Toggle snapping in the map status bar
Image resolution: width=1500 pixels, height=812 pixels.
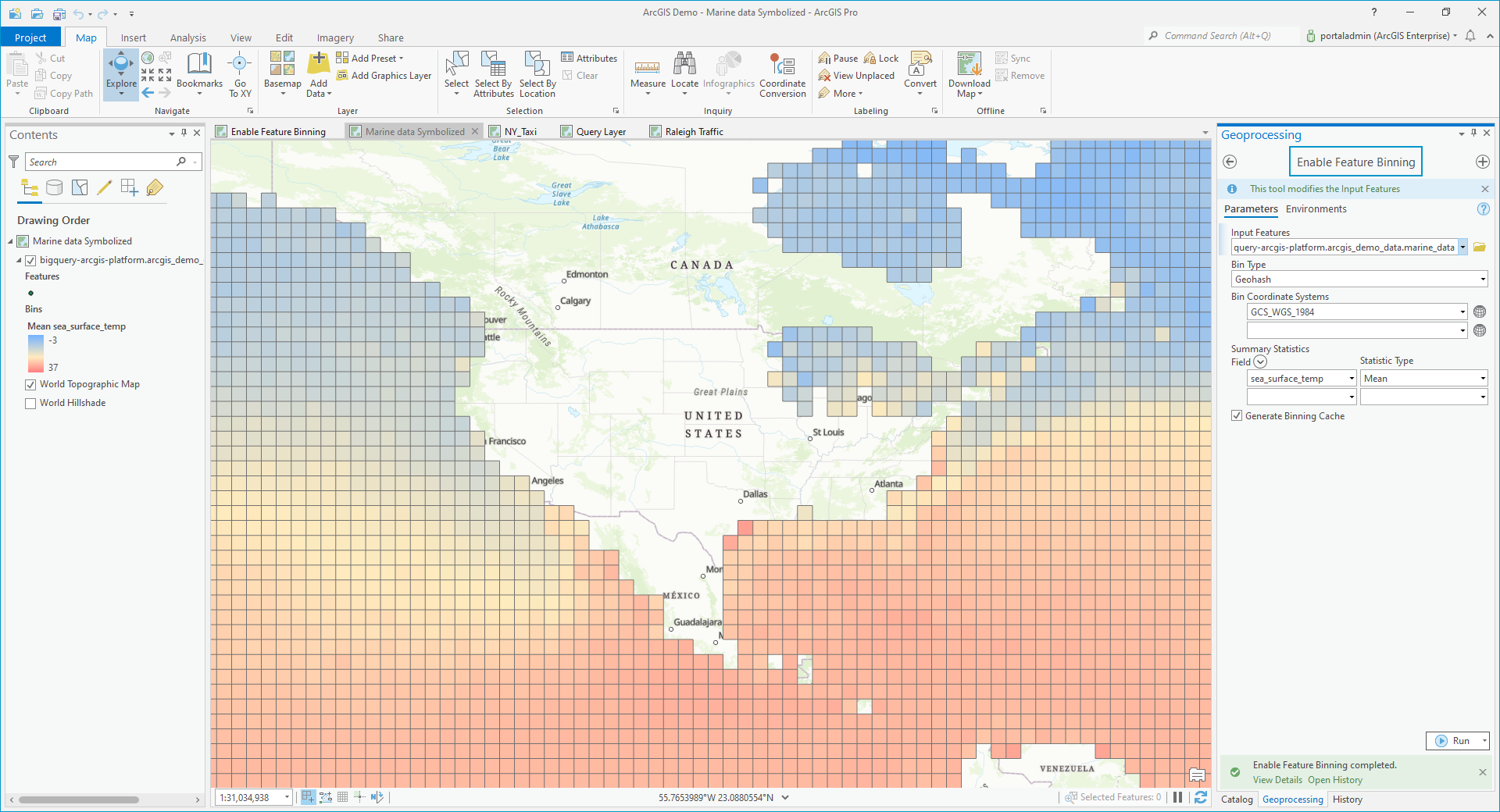click(308, 797)
